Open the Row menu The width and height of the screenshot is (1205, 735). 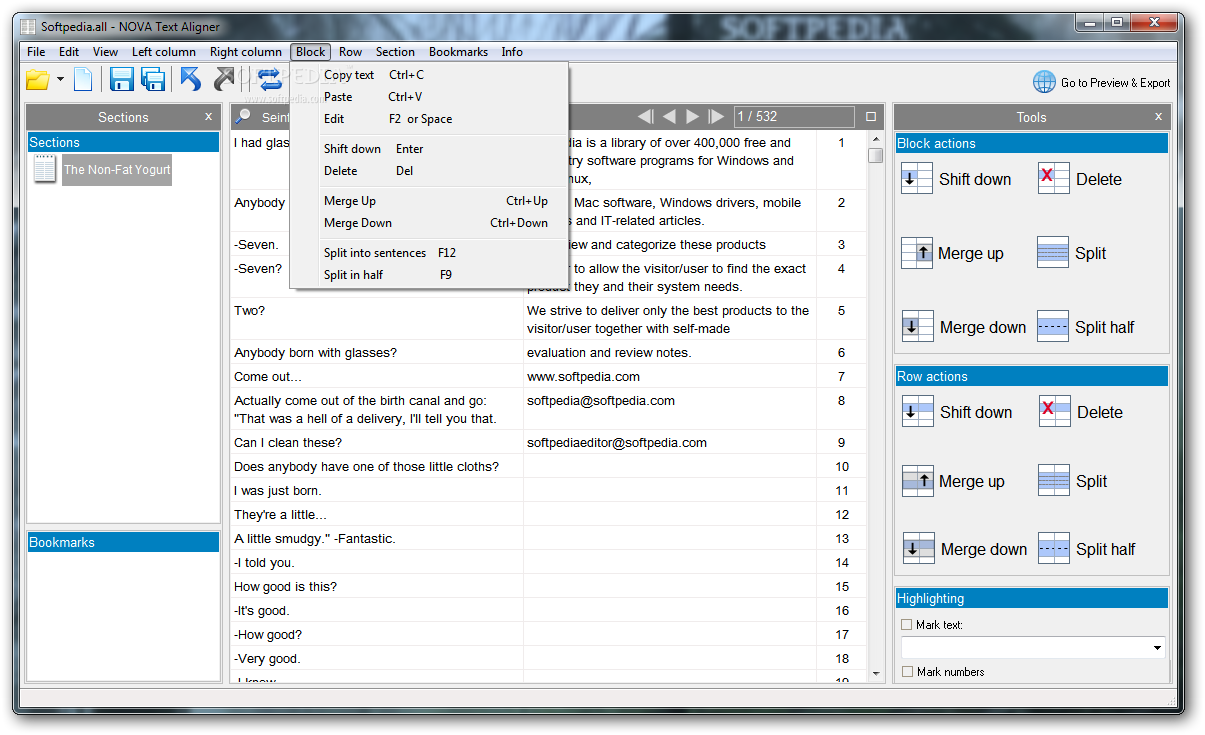click(350, 52)
